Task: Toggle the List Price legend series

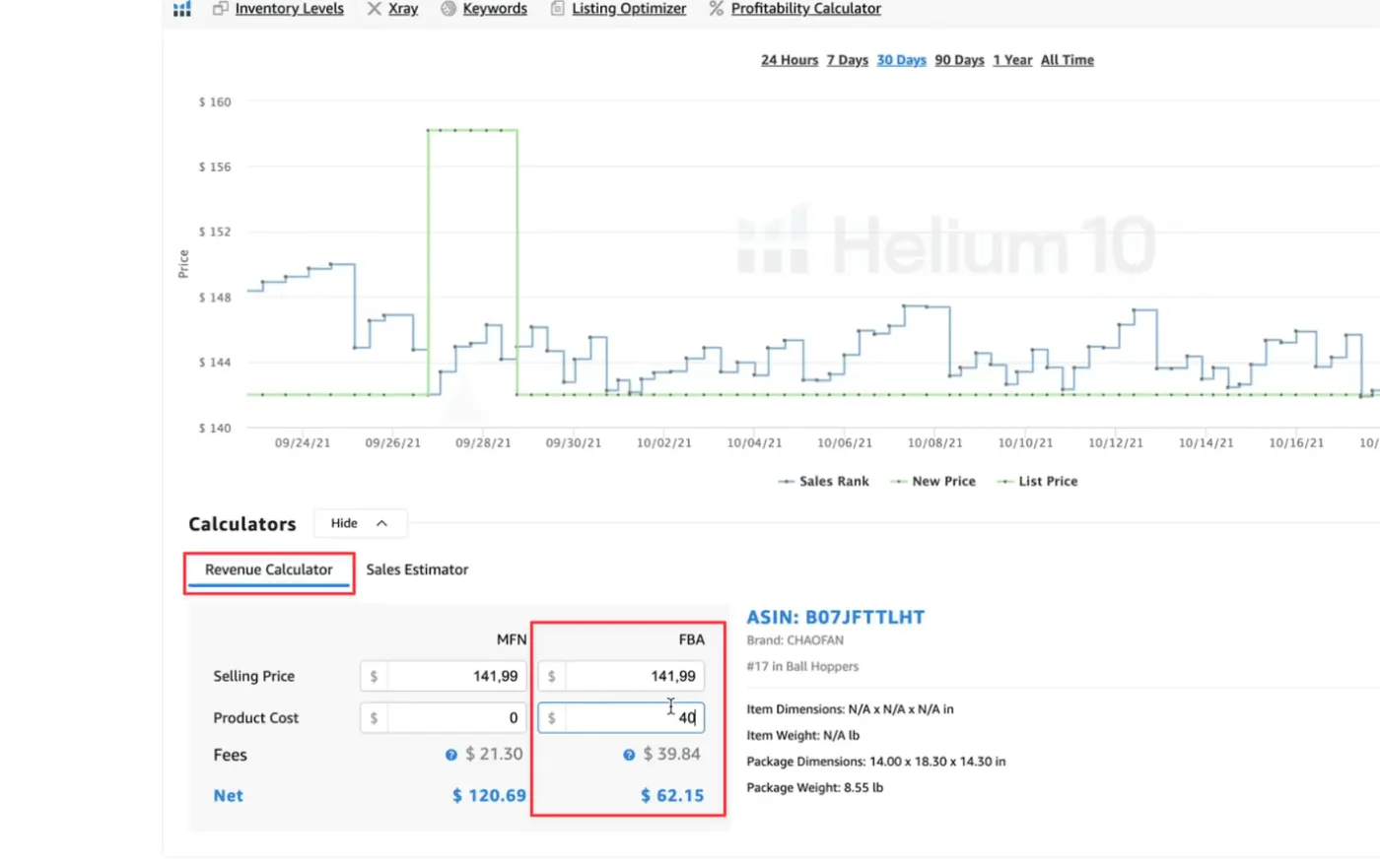Action: (x=1037, y=482)
